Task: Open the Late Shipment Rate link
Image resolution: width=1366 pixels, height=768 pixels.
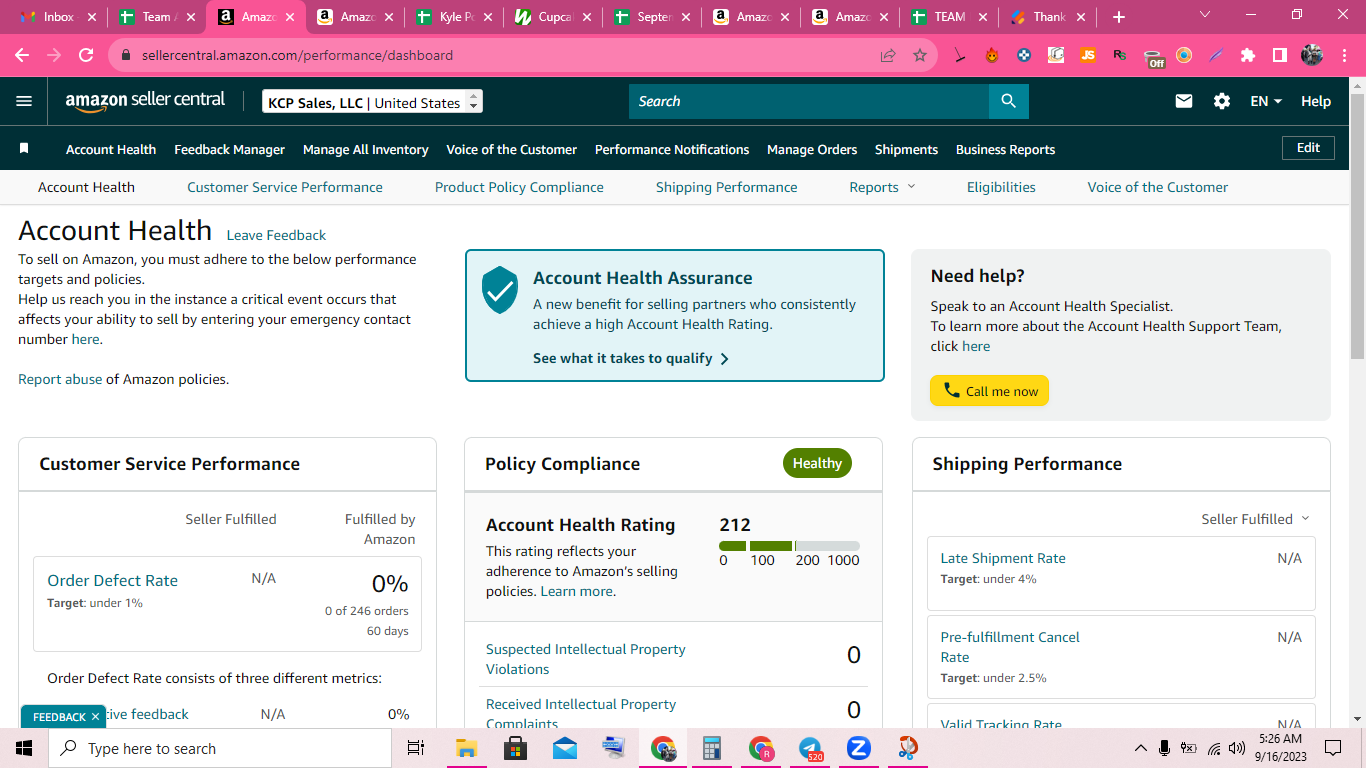Action: (x=1003, y=558)
